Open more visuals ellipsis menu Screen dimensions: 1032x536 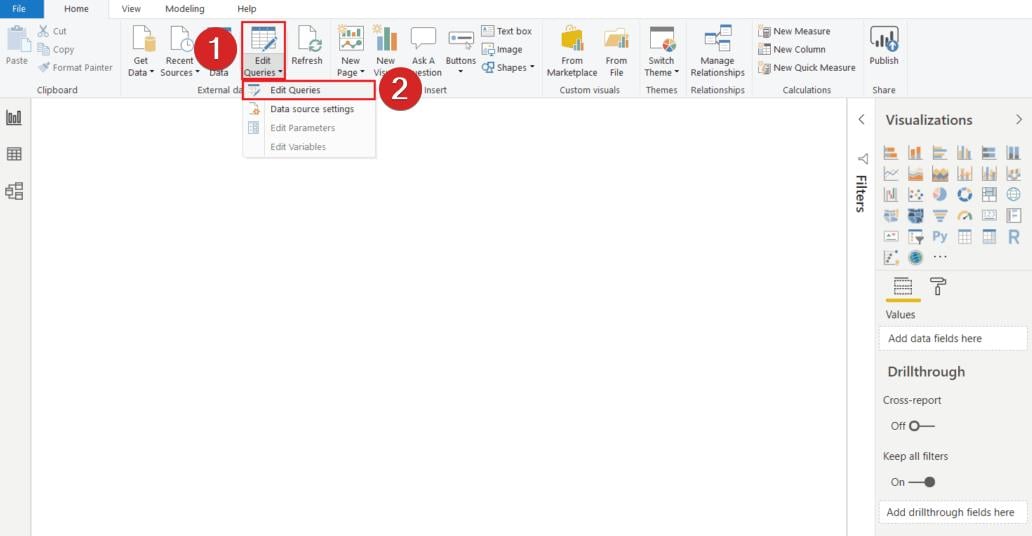(x=940, y=257)
